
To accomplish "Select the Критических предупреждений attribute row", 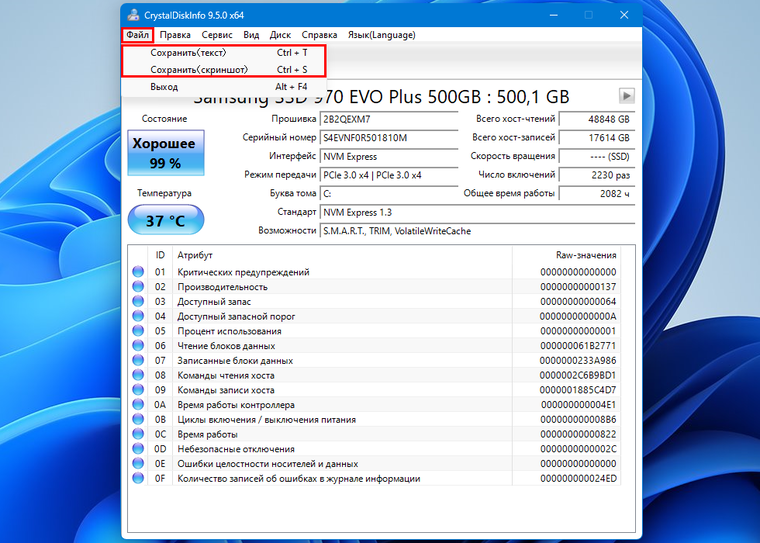I will [375, 272].
